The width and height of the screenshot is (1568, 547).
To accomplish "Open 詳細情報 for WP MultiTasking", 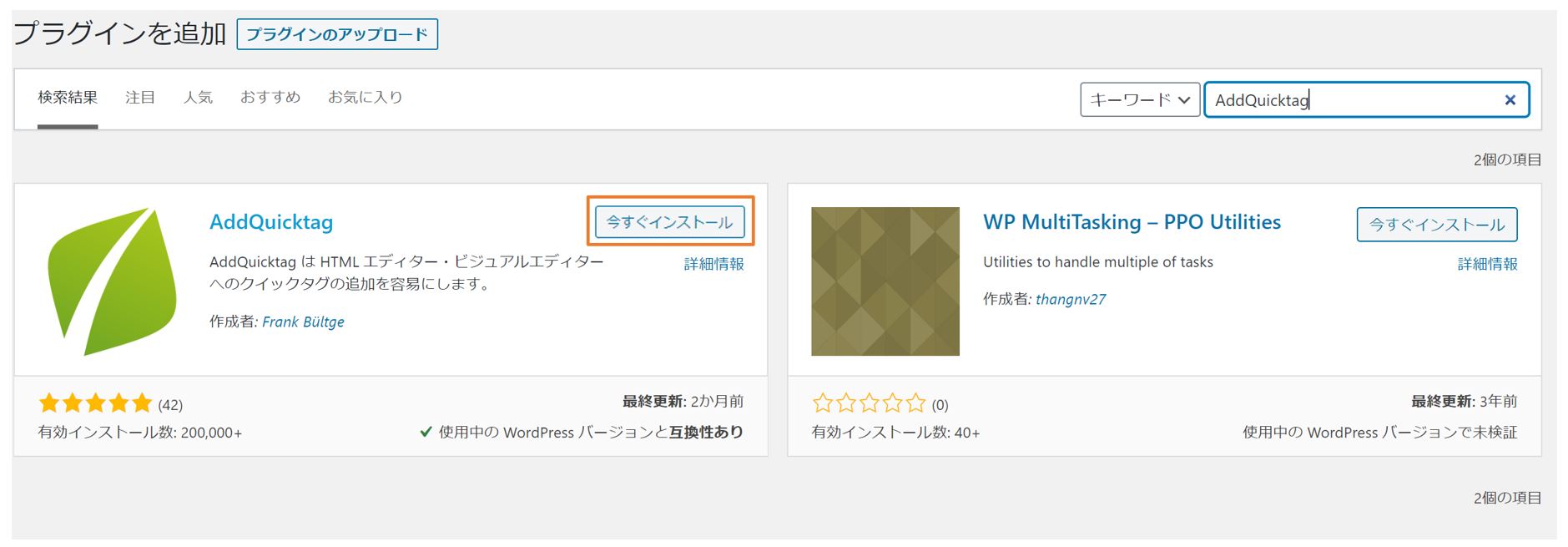I will [1487, 264].
